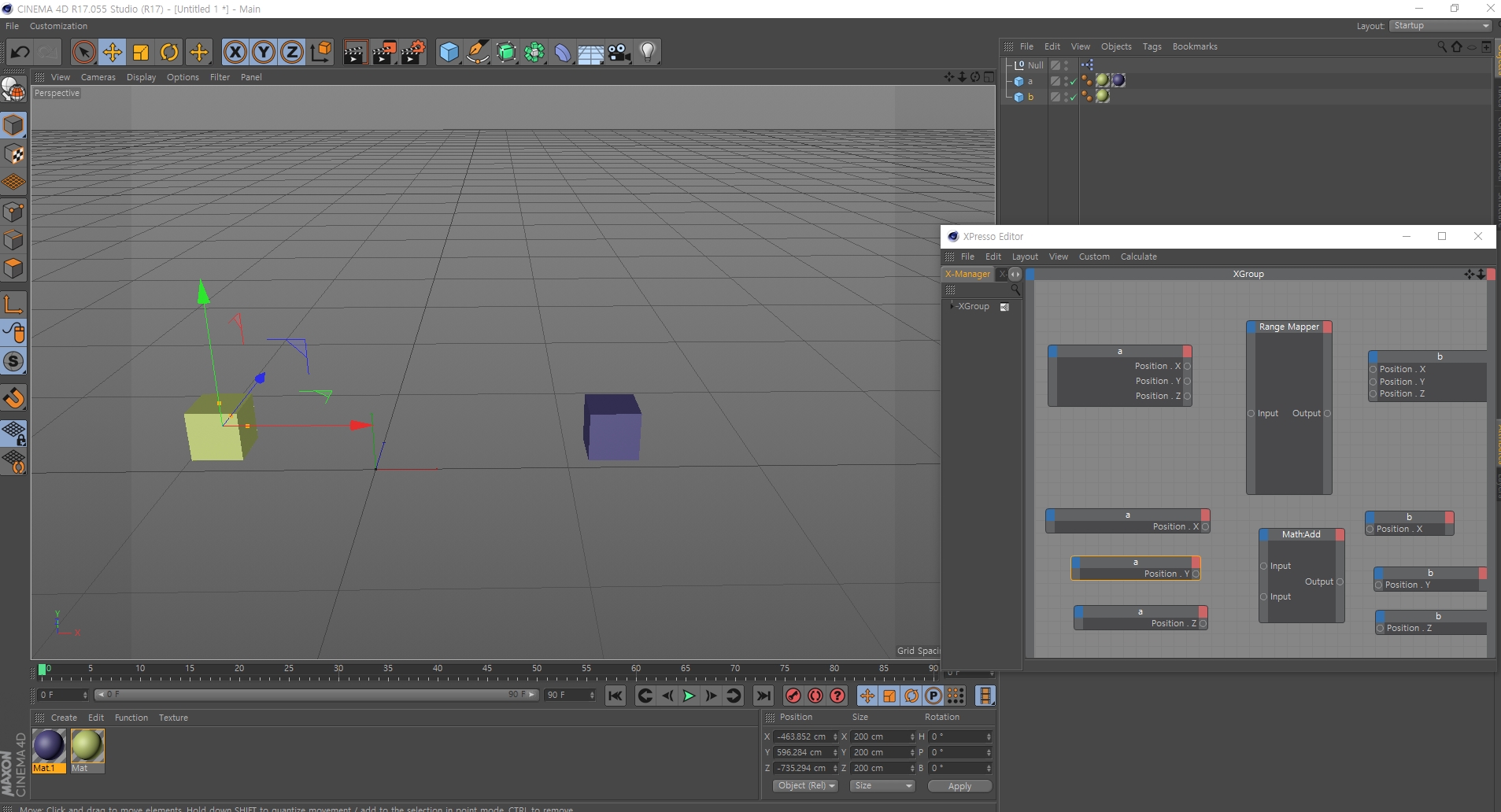Switch to X-Manager tab
Image resolution: width=1501 pixels, height=812 pixels.
(967, 274)
